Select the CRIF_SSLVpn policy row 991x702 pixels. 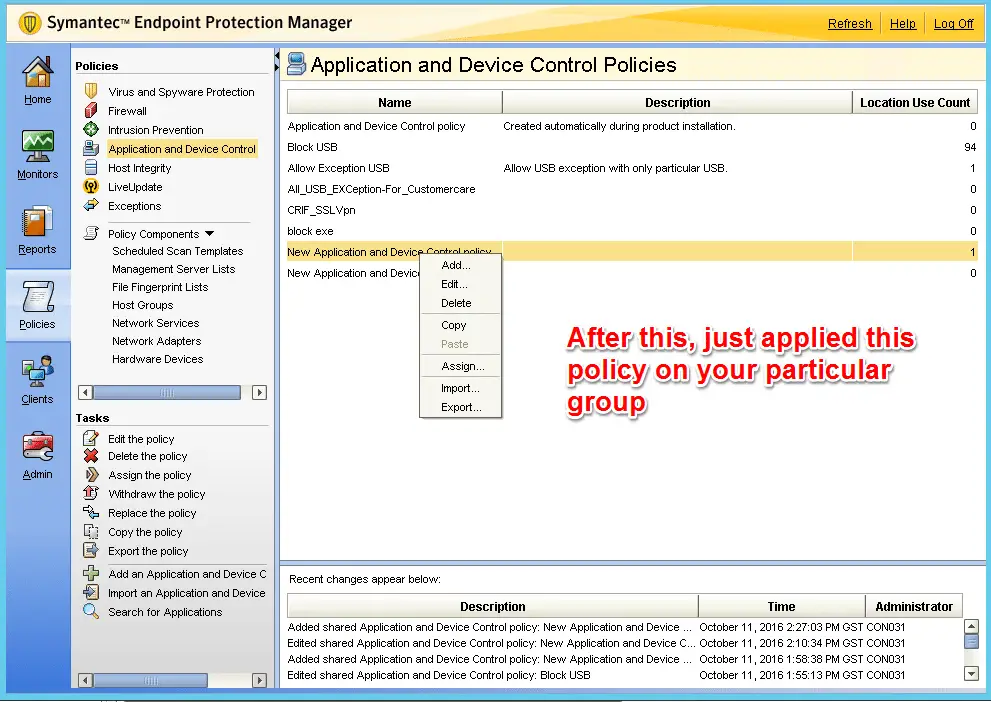(x=632, y=210)
